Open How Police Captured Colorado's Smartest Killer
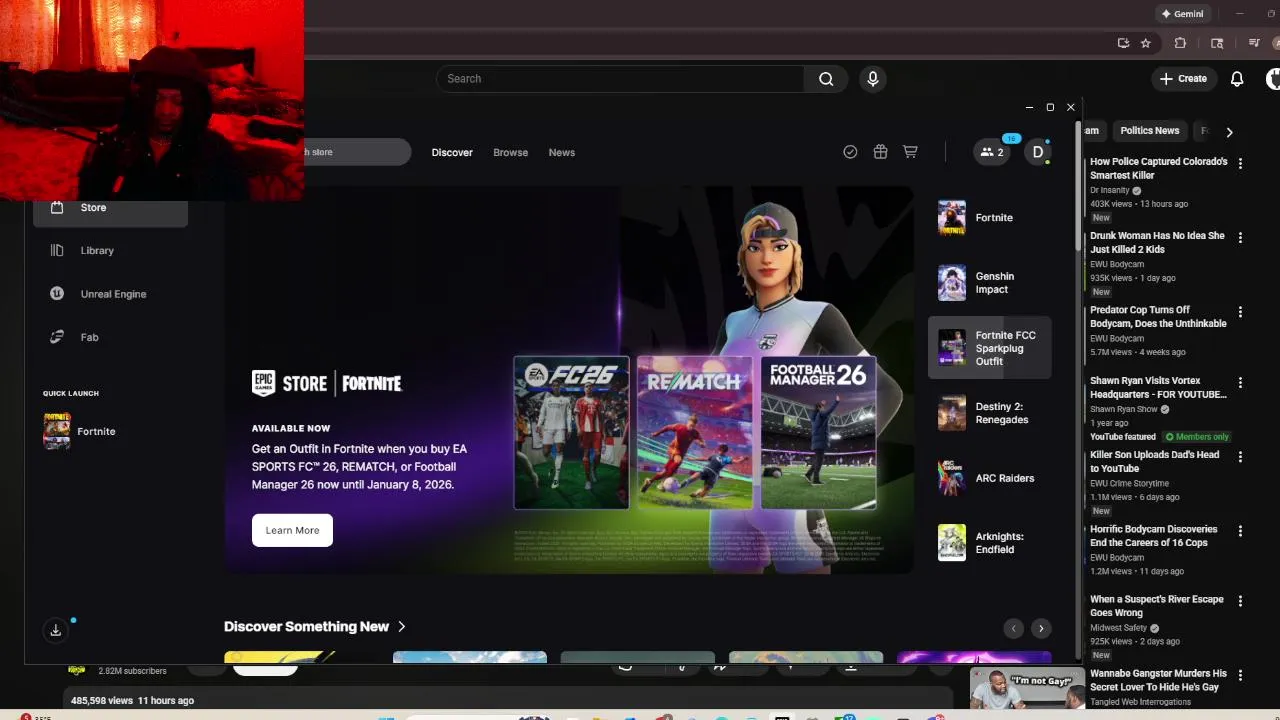The height and width of the screenshot is (720, 1280). click(1158, 168)
